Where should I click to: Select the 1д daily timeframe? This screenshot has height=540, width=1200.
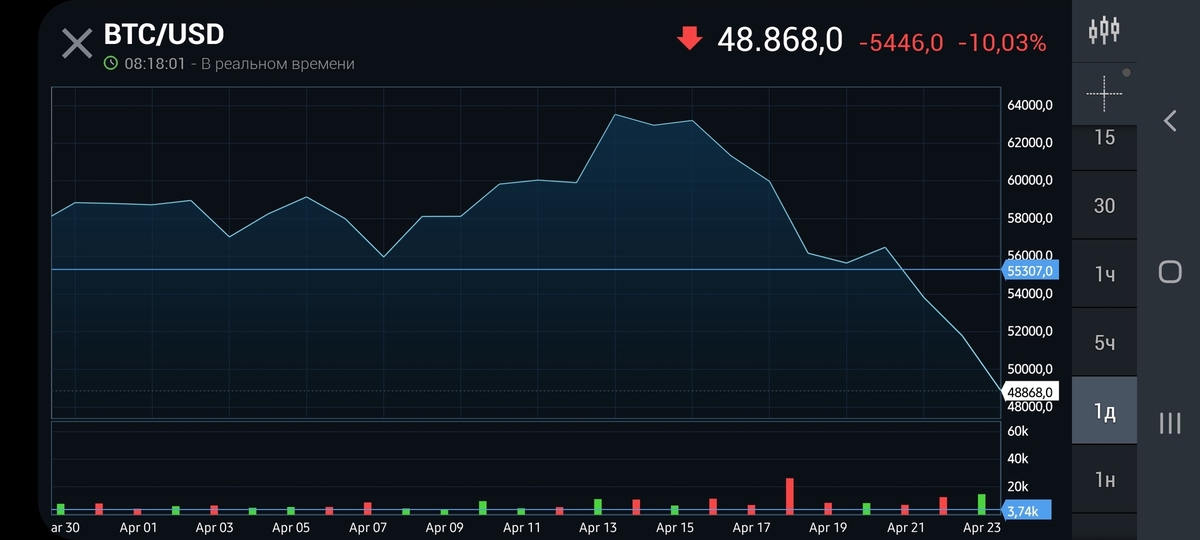pos(1104,411)
